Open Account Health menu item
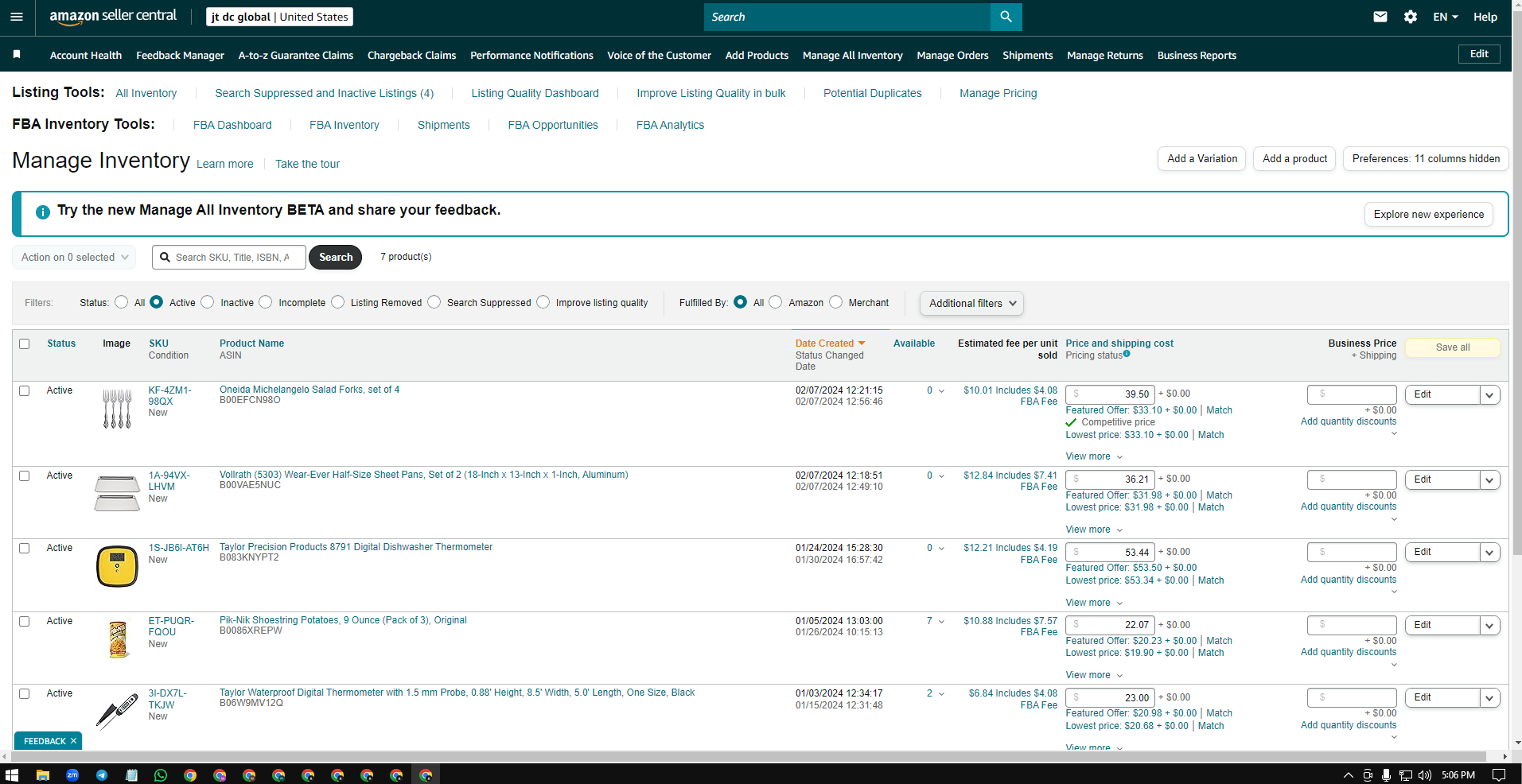The image size is (1522, 784). tap(86, 56)
